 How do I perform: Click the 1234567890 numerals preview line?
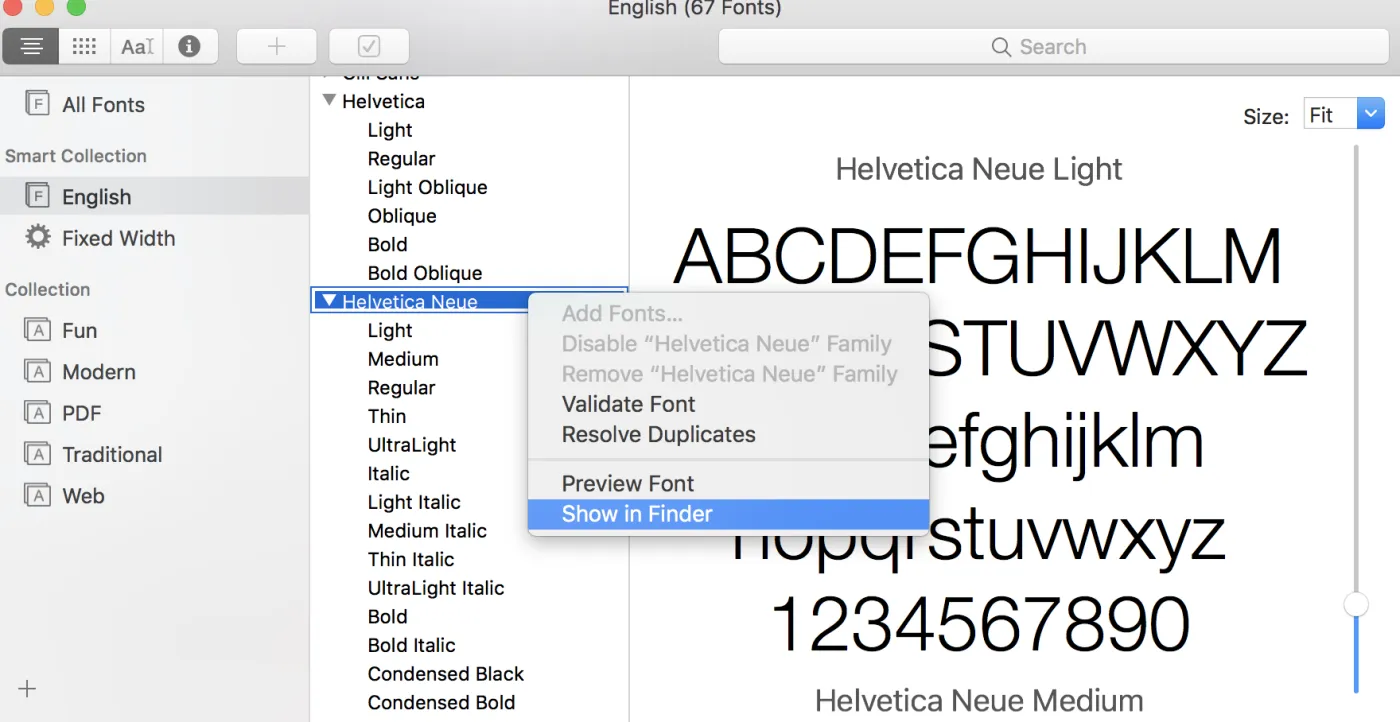pyautogui.click(x=980, y=624)
